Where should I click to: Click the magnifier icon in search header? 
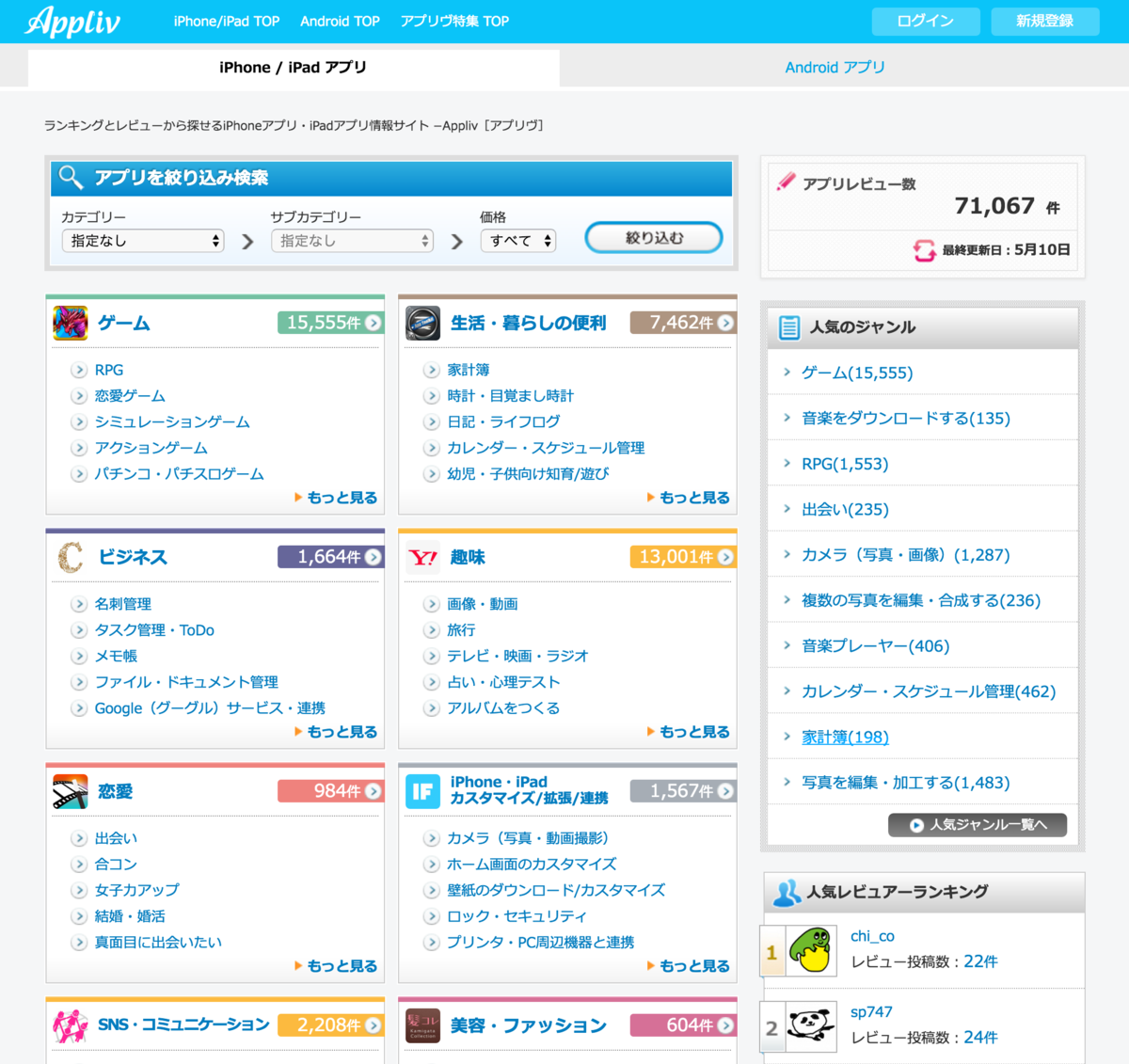tap(72, 177)
